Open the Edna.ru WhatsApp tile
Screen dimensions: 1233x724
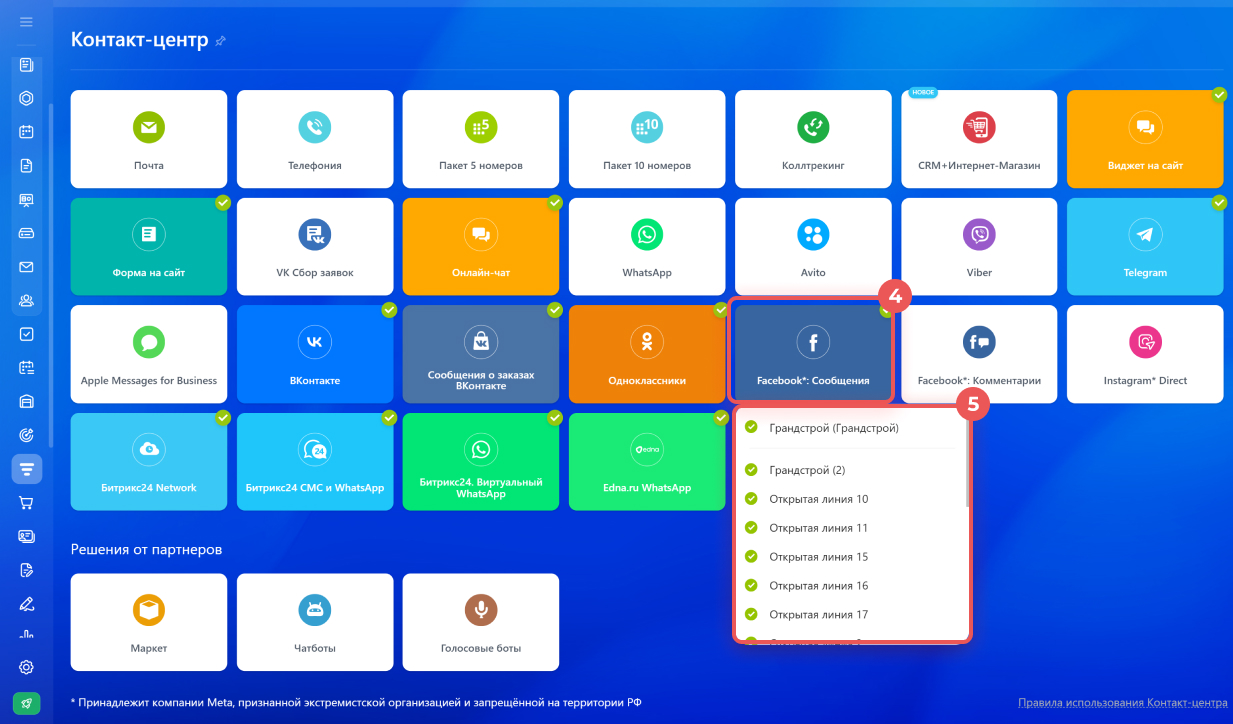tap(647, 462)
